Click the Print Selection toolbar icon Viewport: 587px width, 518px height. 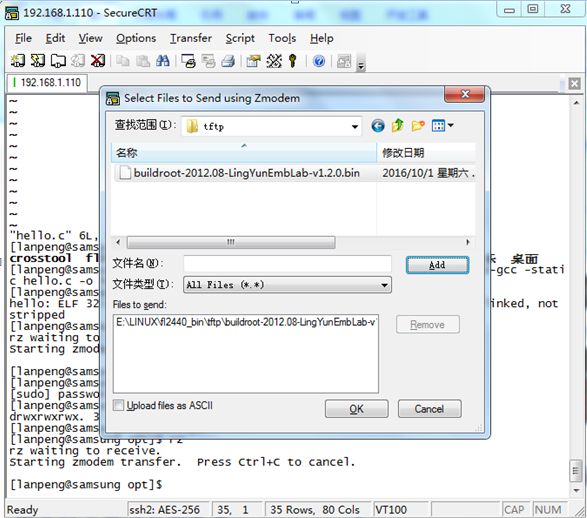tap(208, 61)
